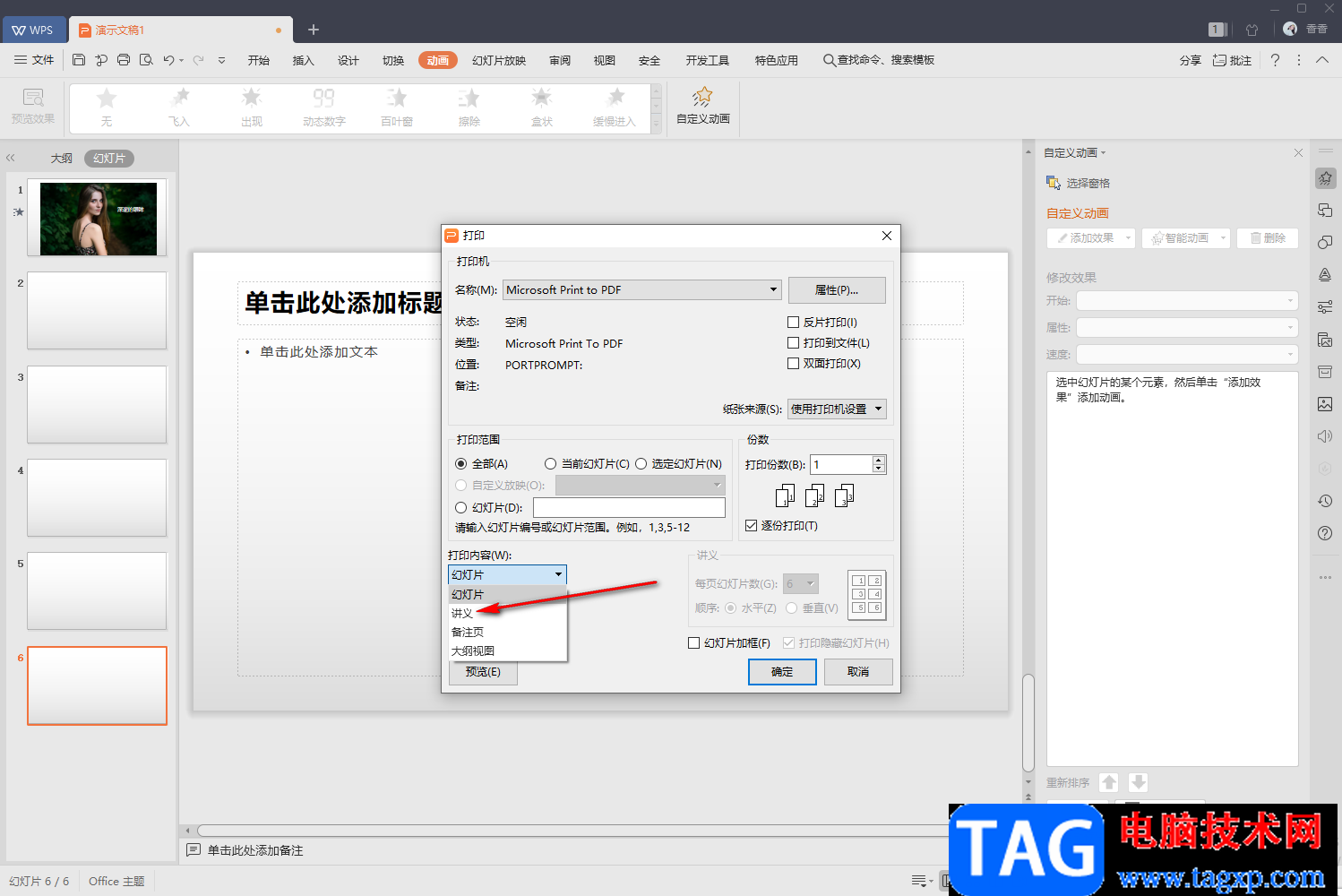Click the speaker icon in right sidebar
This screenshot has width=1342, height=896.
[x=1325, y=436]
